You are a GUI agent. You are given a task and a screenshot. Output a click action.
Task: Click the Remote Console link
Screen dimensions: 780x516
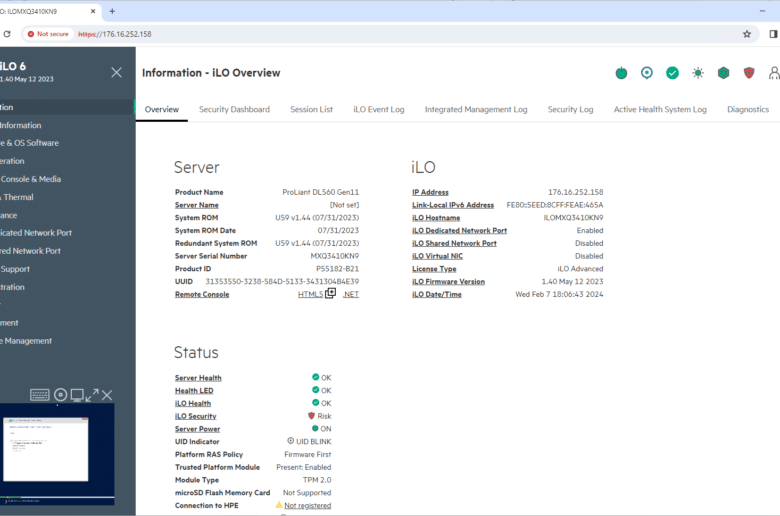tap(202, 295)
